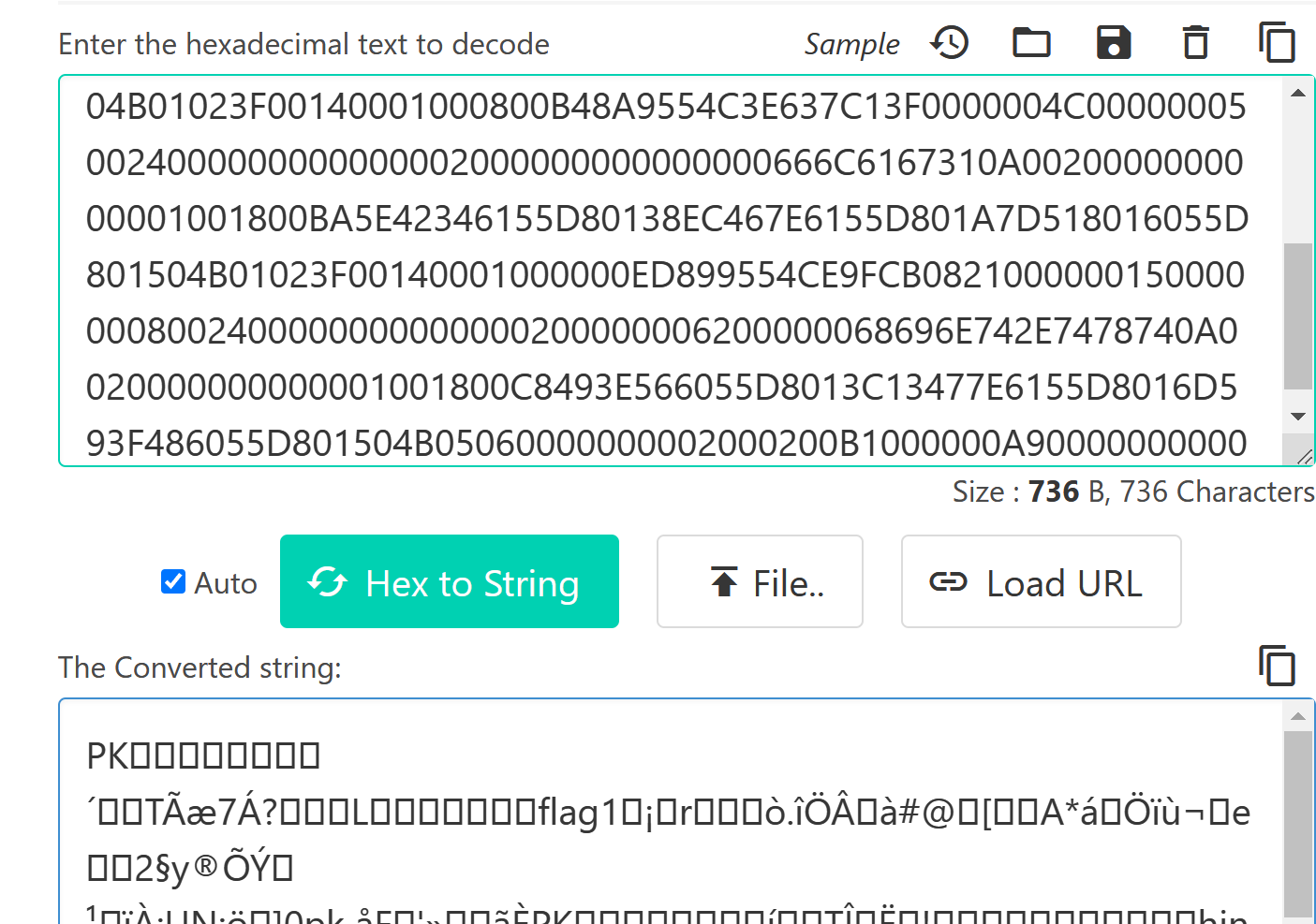Open a file via folder icon
The width and height of the screenshot is (1316, 924).
tap(1031, 43)
